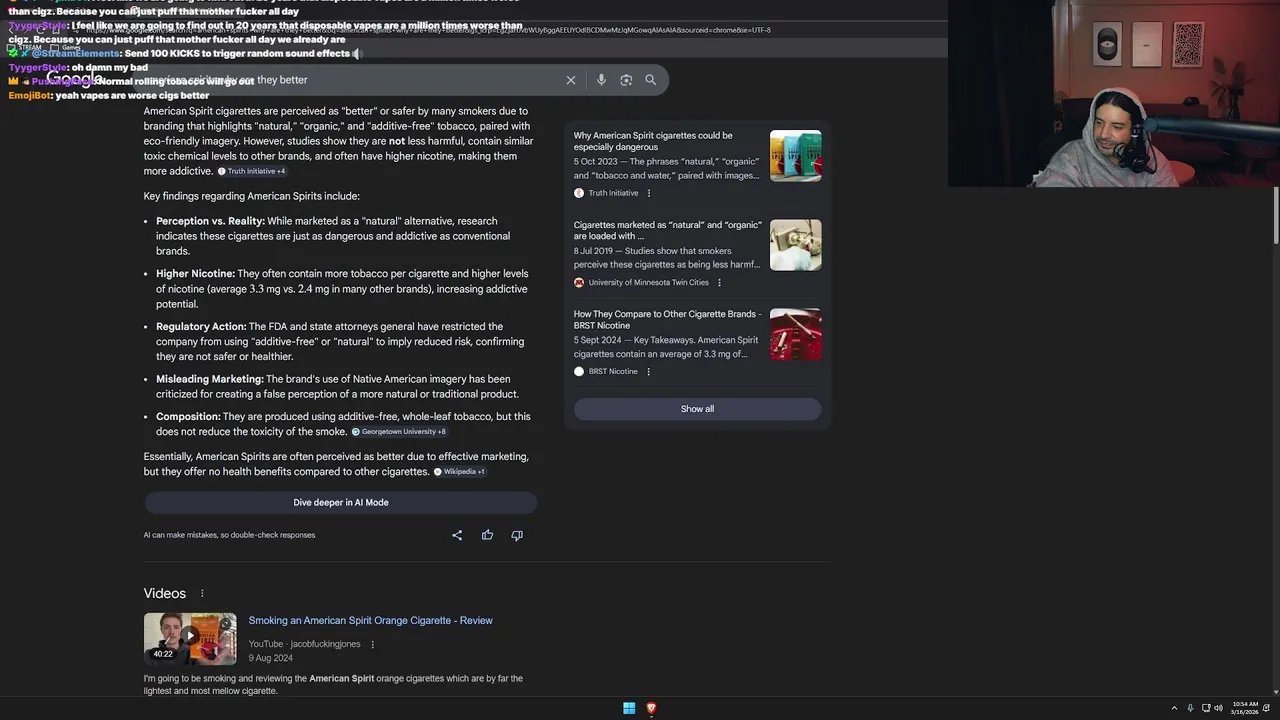Click "AI can make mistakes, so double-check responses"
Viewport: 1280px width, 720px height.
pos(229,535)
